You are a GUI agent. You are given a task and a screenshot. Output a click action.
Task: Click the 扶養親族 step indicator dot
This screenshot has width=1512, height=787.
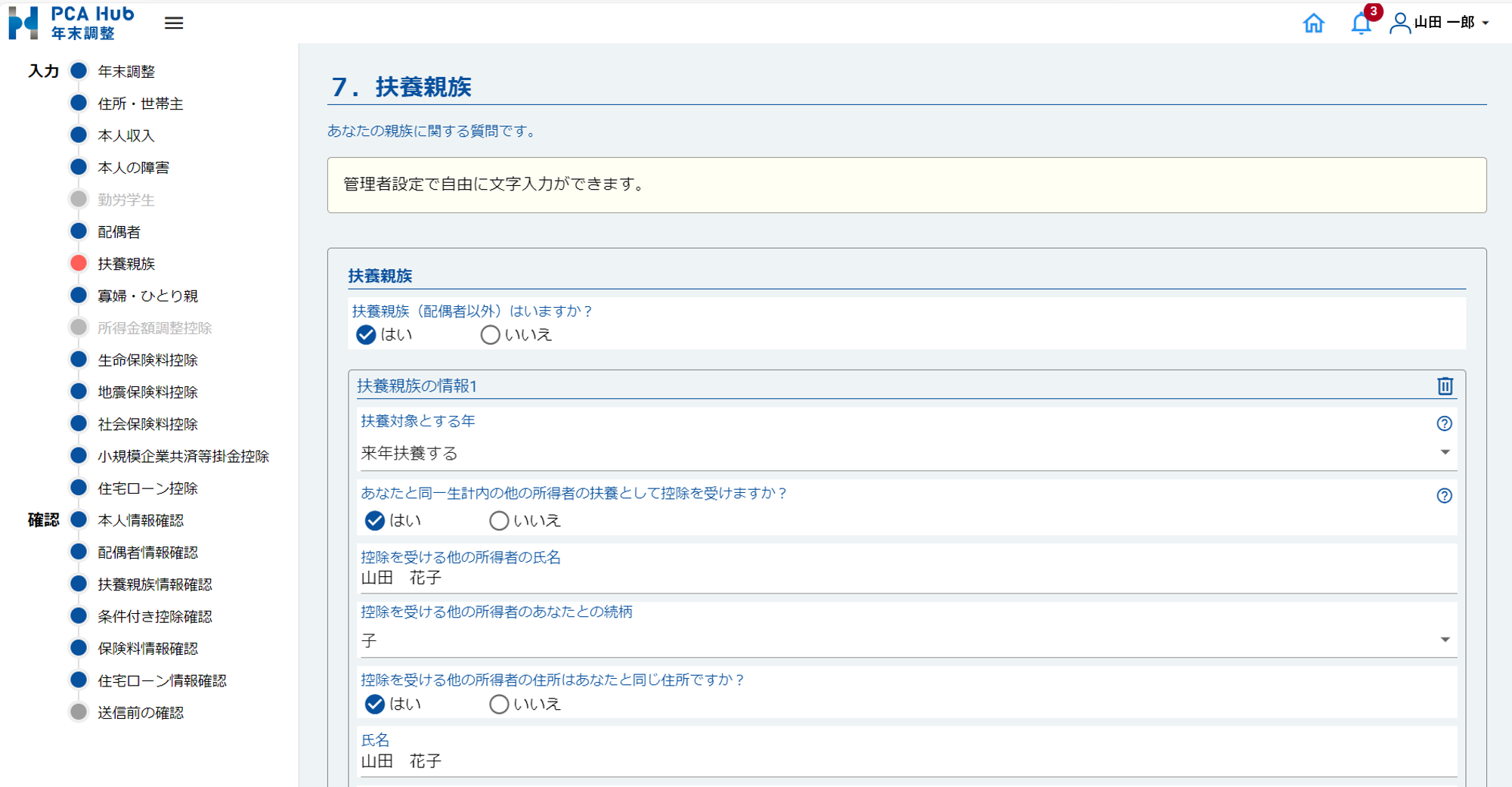pyautogui.click(x=79, y=263)
